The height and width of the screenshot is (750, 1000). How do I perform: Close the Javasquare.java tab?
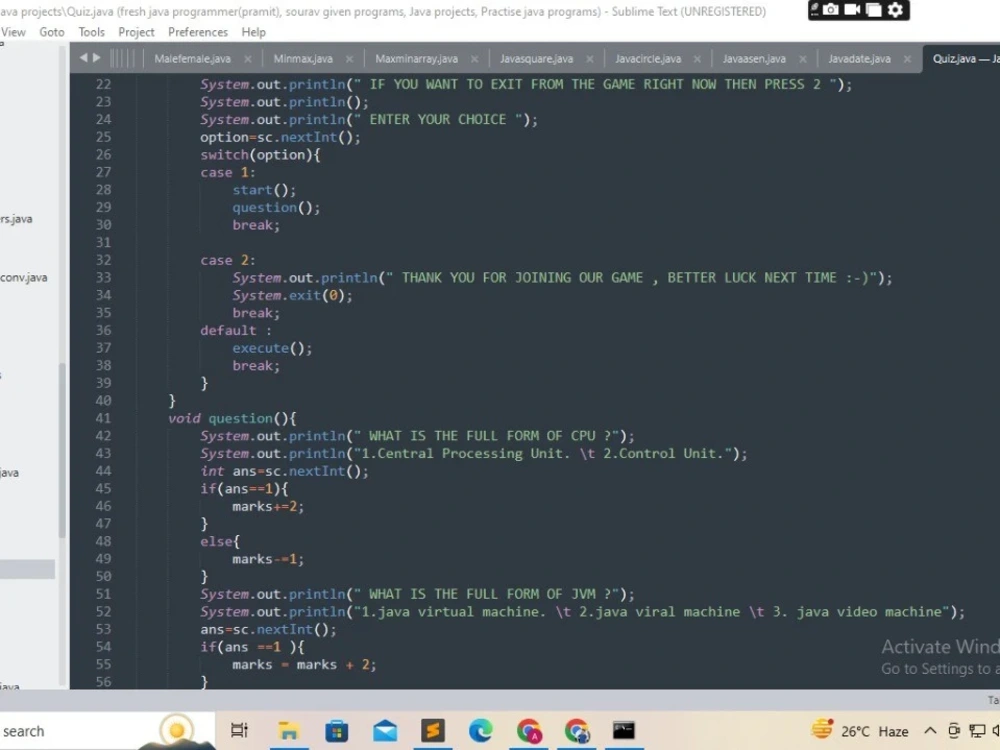coord(590,59)
